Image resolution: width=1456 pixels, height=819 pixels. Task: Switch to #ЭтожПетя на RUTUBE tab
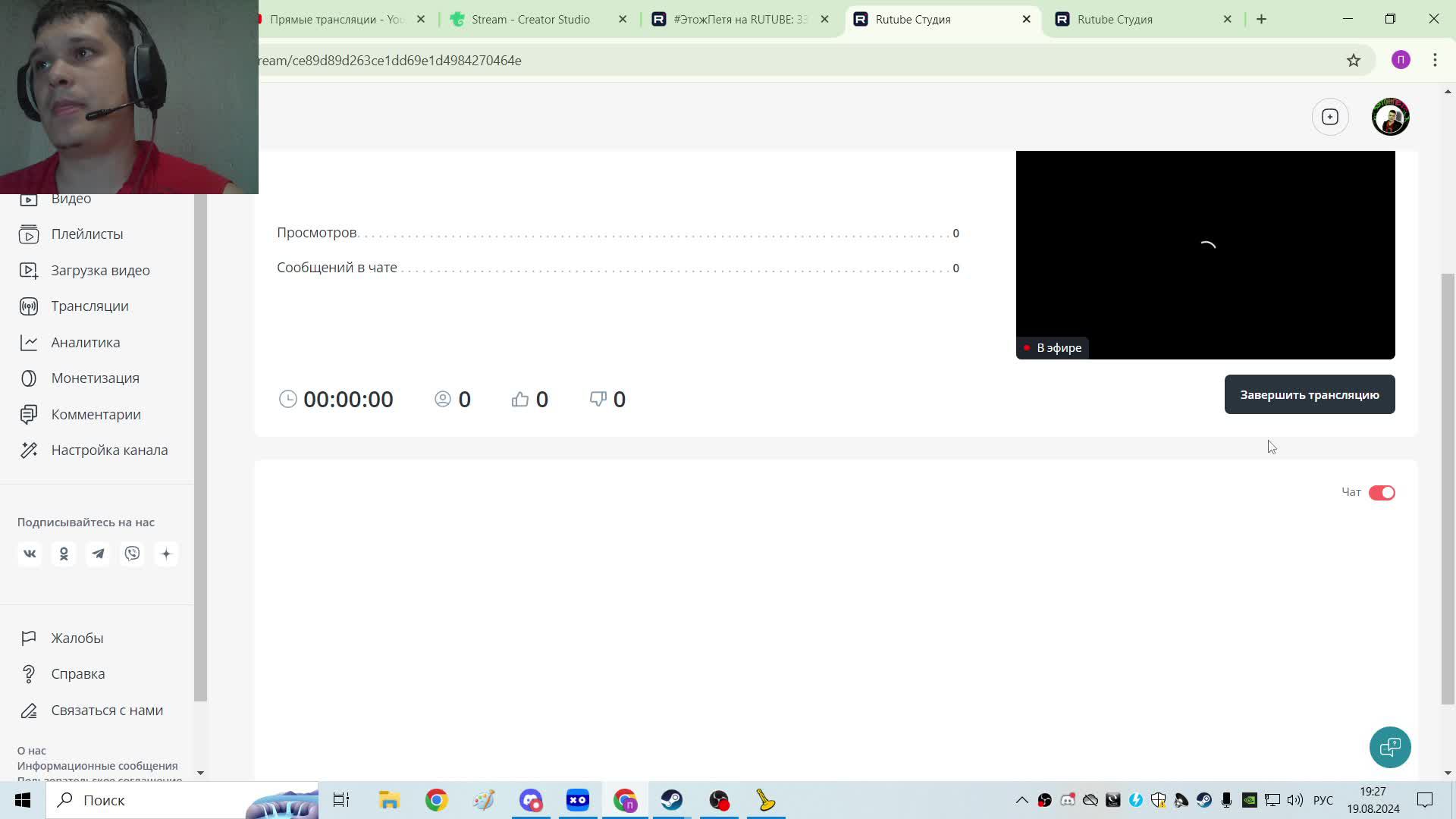[739, 20]
